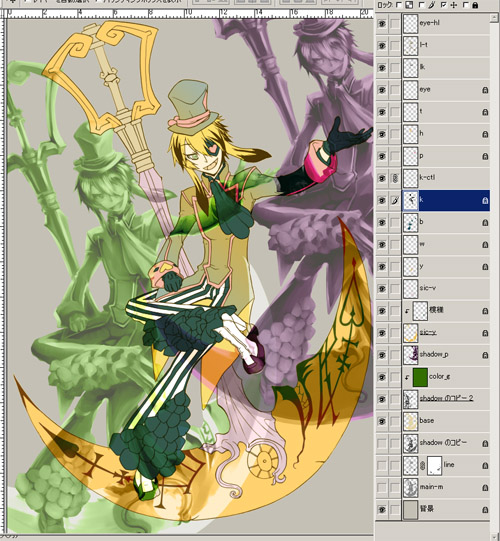Hide the color_g layer
The image size is (500, 541).
click(x=382, y=377)
